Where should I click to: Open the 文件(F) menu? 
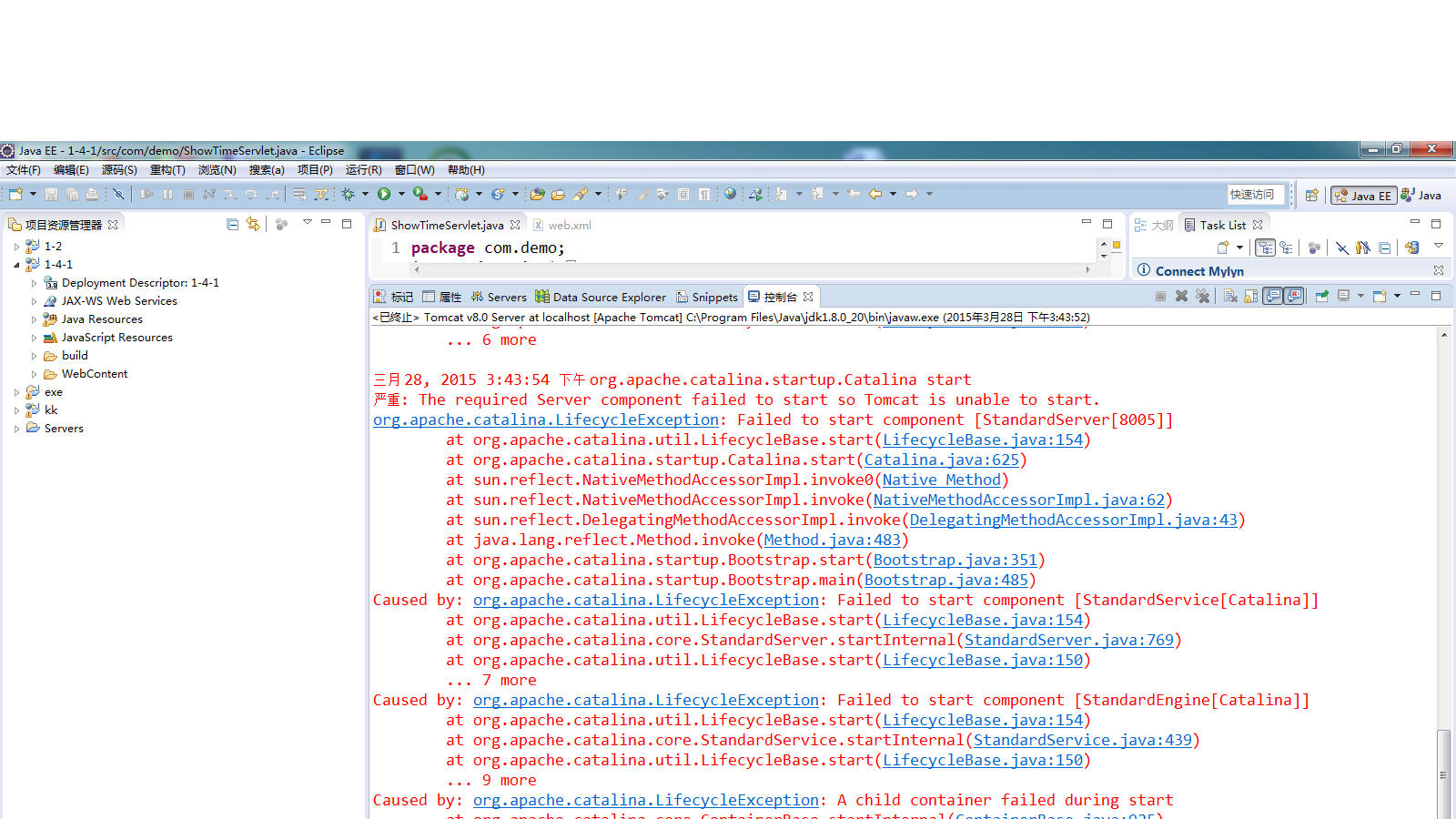(x=23, y=170)
